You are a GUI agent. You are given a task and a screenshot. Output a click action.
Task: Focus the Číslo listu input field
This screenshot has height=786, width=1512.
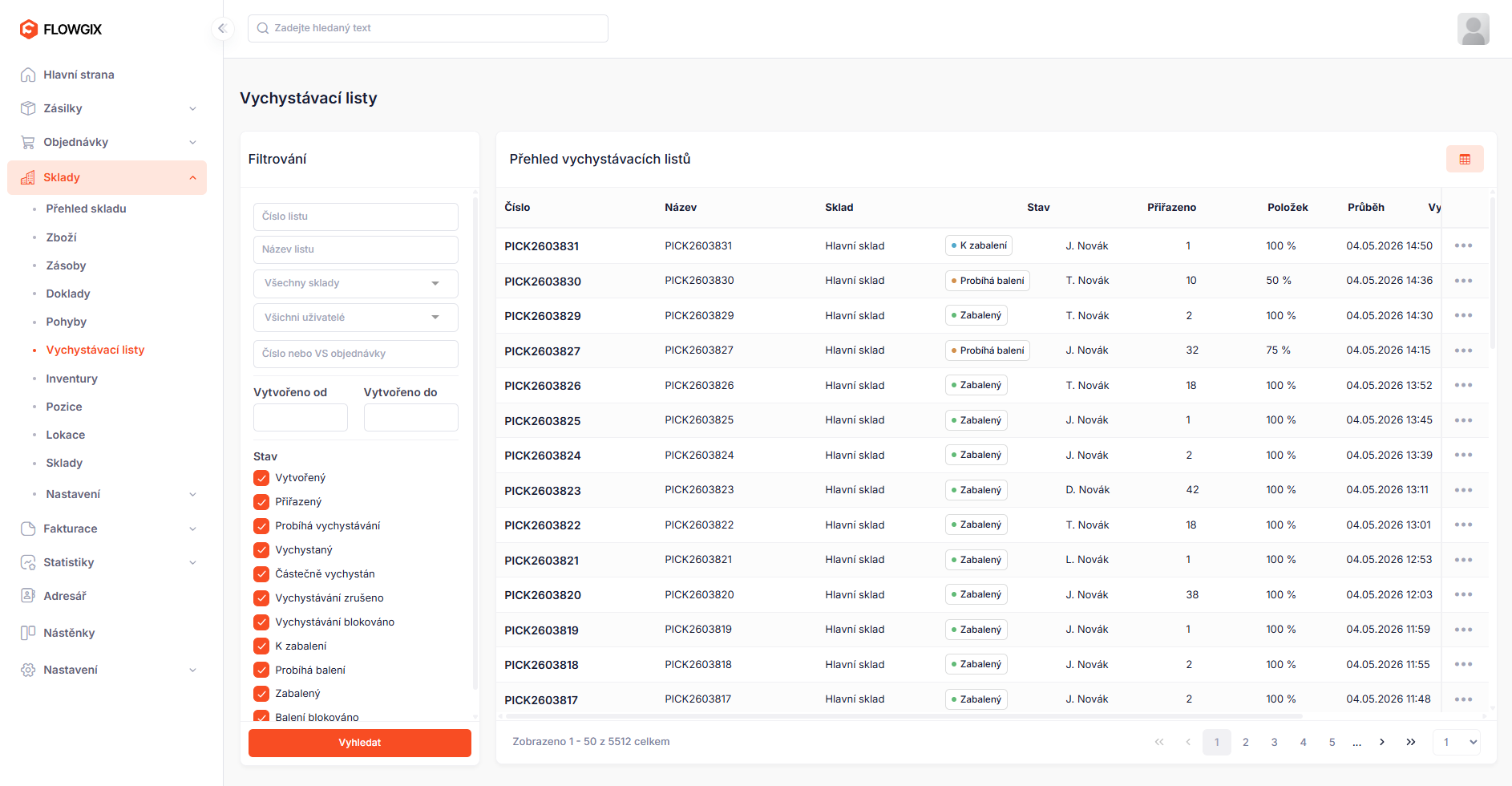tap(356, 217)
